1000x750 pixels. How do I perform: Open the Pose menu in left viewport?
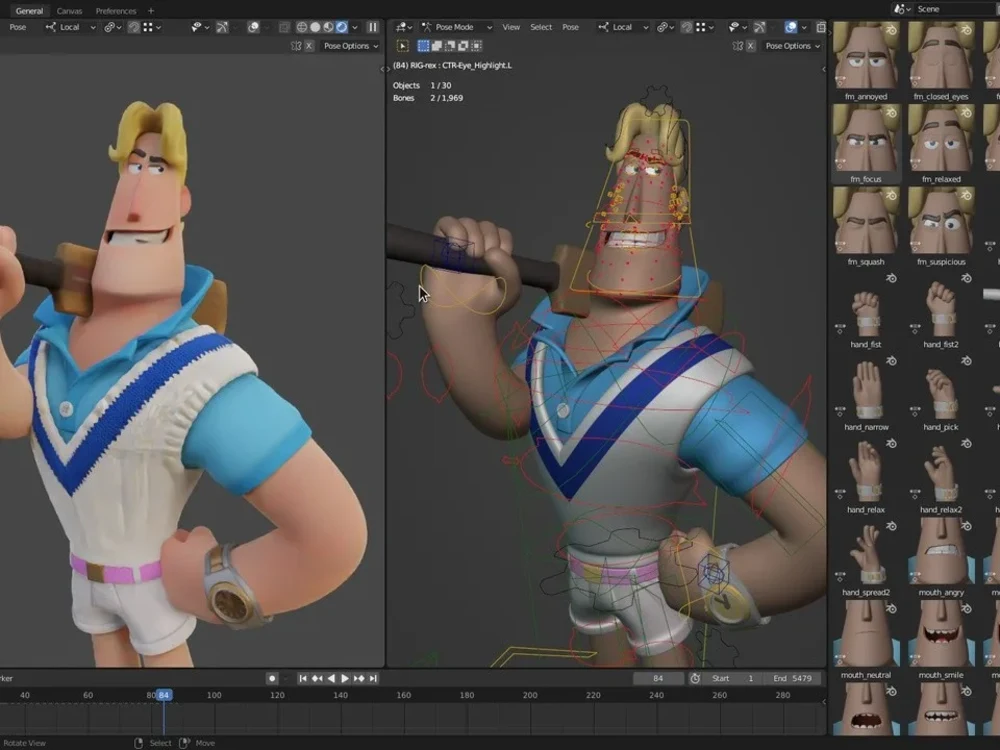point(18,27)
